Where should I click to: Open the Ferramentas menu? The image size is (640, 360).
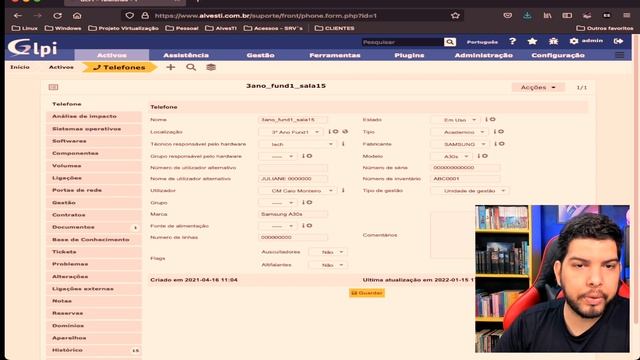(x=335, y=55)
